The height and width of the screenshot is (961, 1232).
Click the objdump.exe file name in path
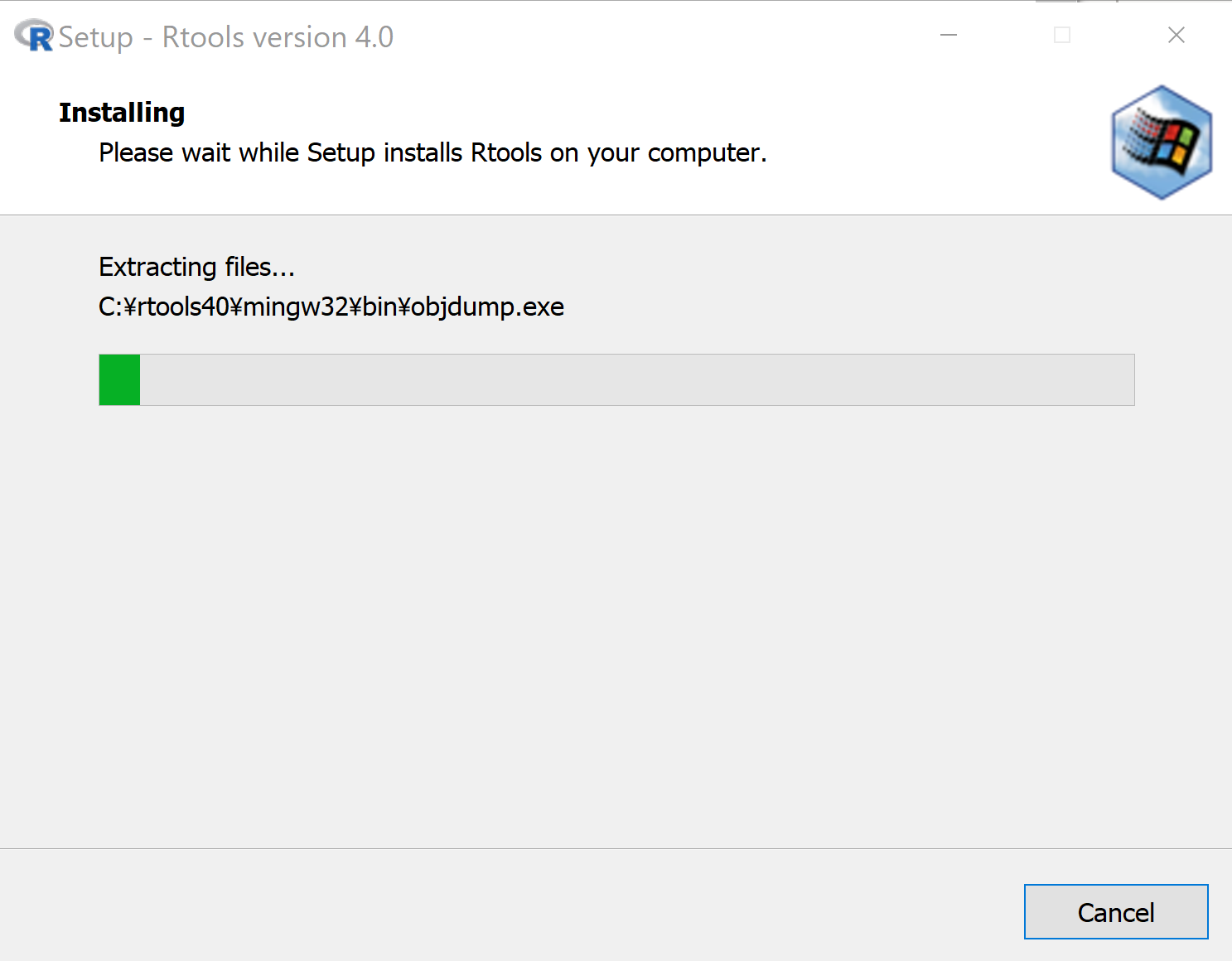click(488, 307)
